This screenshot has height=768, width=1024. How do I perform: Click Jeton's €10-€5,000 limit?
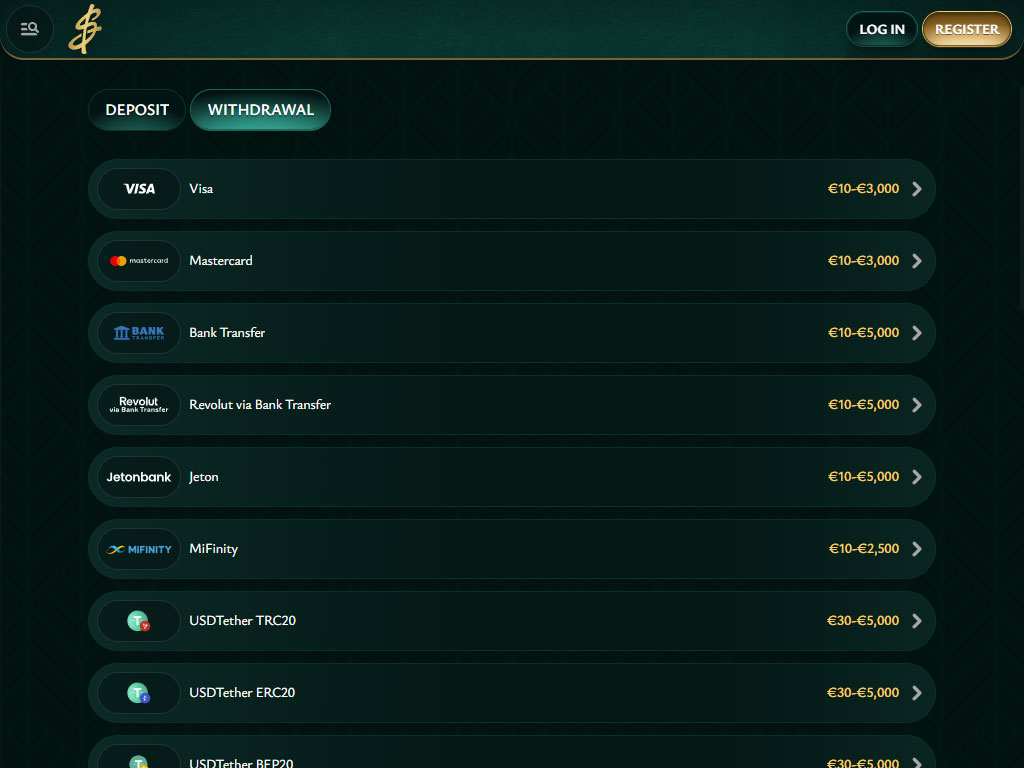[x=863, y=477]
